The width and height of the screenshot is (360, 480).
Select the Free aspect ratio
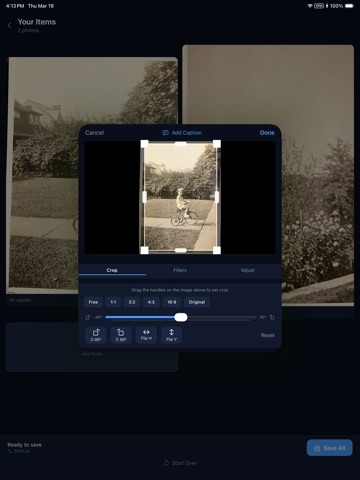click(x=93, y=302)
